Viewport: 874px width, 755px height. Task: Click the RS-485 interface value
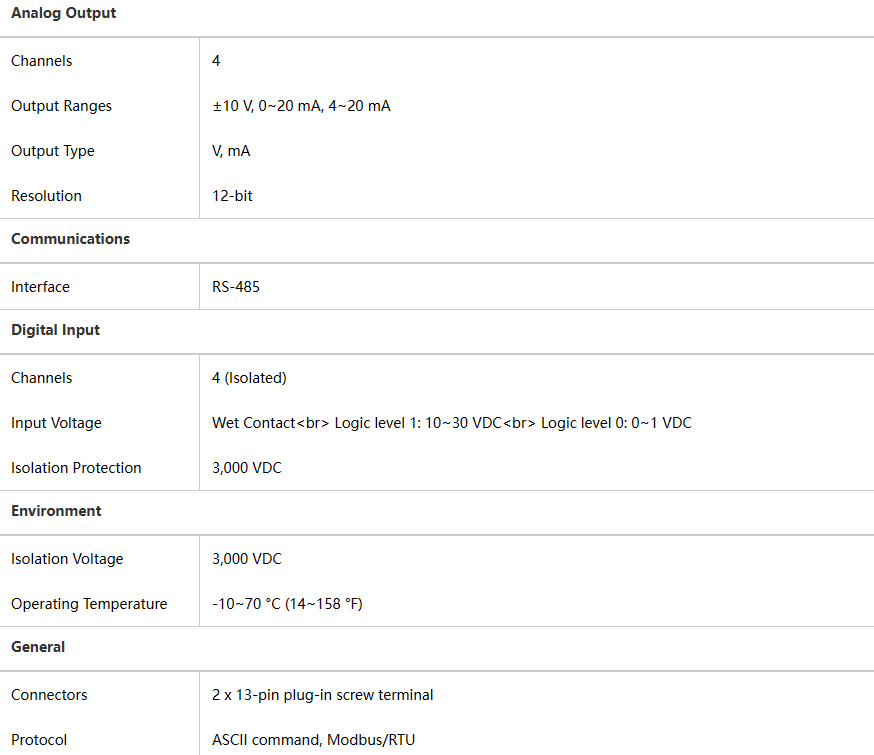(x=236, y=287)
